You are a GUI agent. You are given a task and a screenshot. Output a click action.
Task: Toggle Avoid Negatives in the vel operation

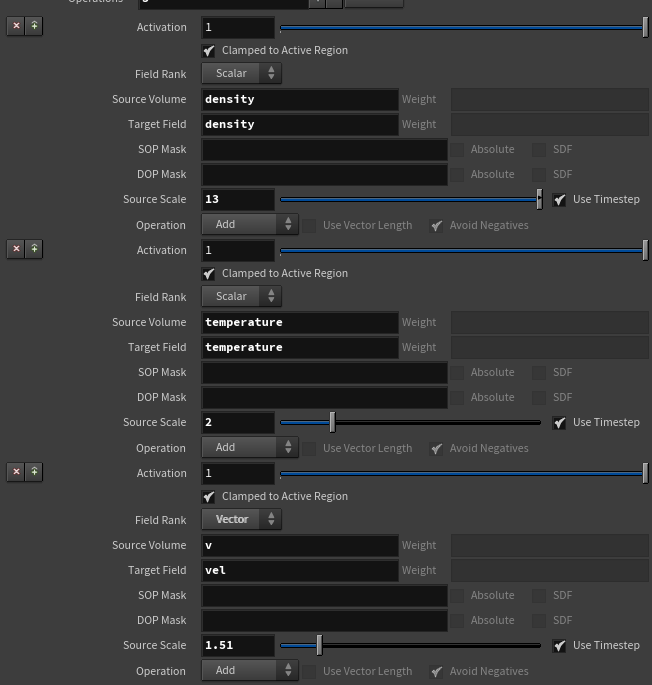pos(436,671)
